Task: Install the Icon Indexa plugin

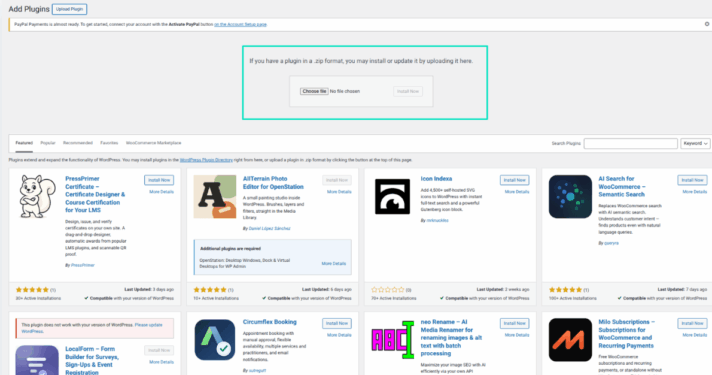Action: pyautogui.click(x=514, y=180)
